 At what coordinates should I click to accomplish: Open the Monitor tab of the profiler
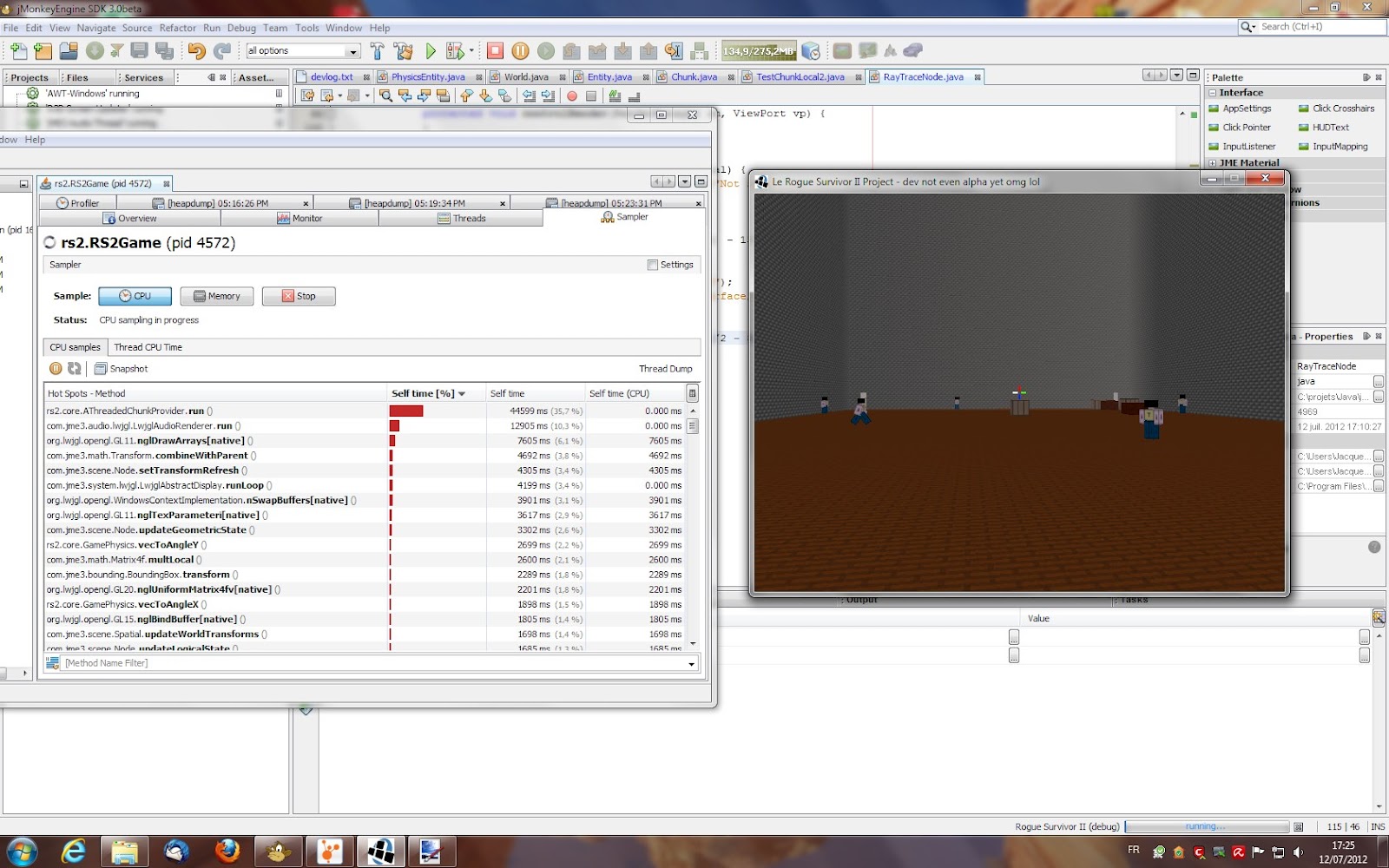300,219
